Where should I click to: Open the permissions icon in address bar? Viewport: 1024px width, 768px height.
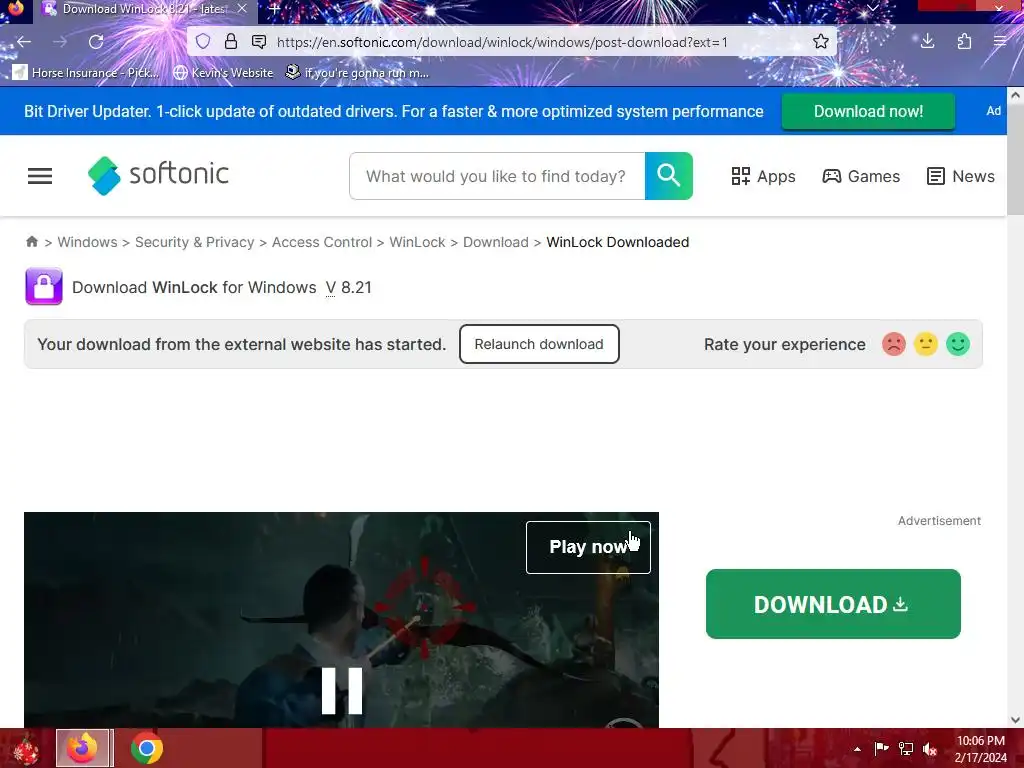[259, 42]
